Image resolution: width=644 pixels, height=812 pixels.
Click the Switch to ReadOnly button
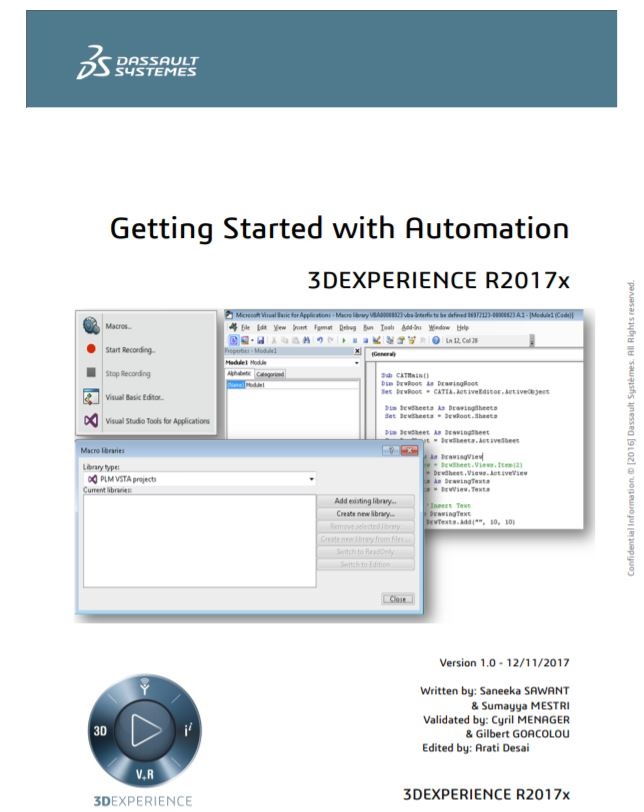(x=365, y=552)
